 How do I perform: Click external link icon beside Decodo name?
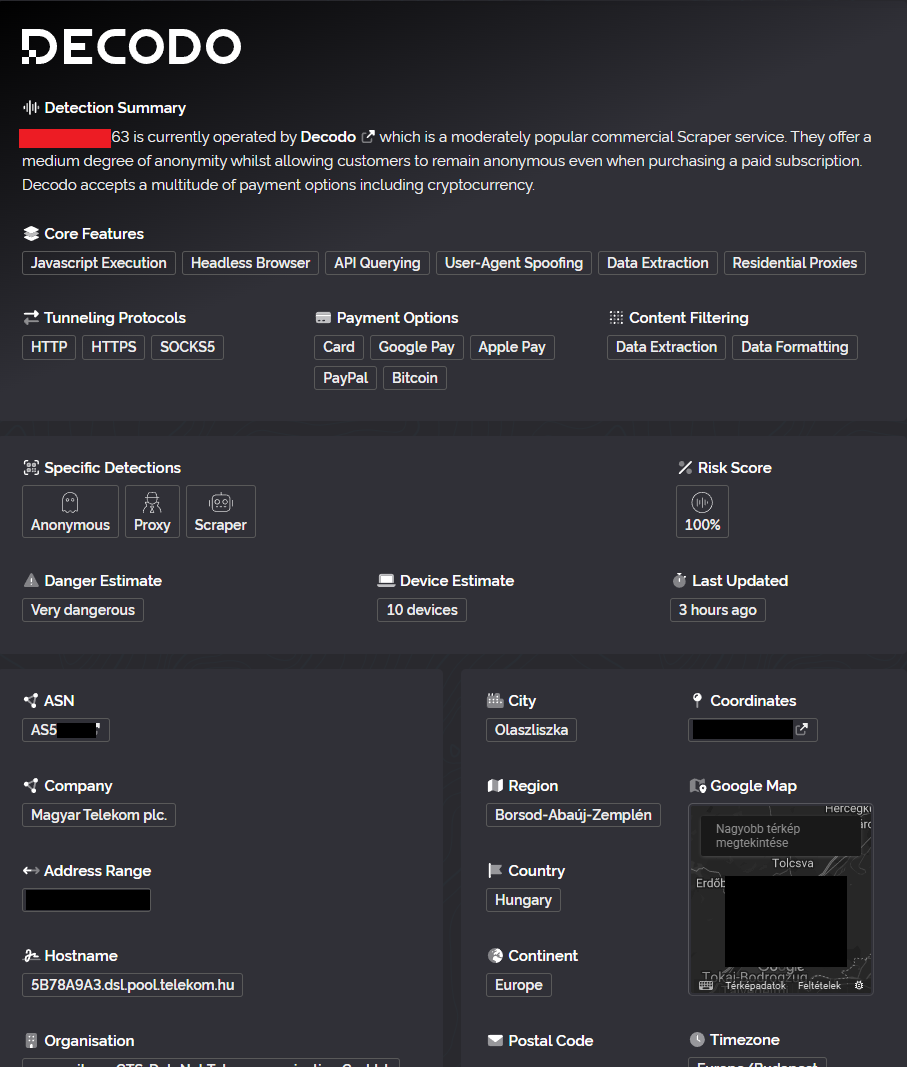point(368,137)
